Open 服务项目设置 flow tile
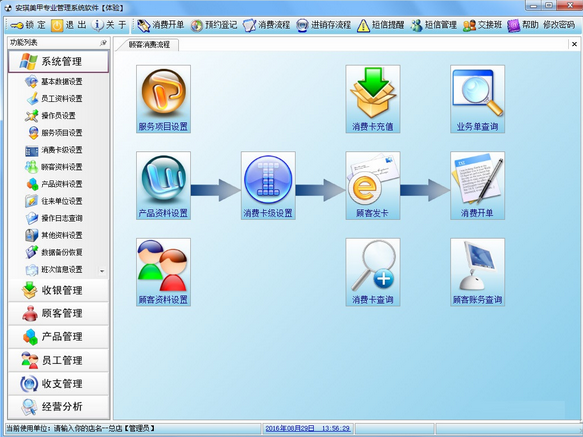 163,99
